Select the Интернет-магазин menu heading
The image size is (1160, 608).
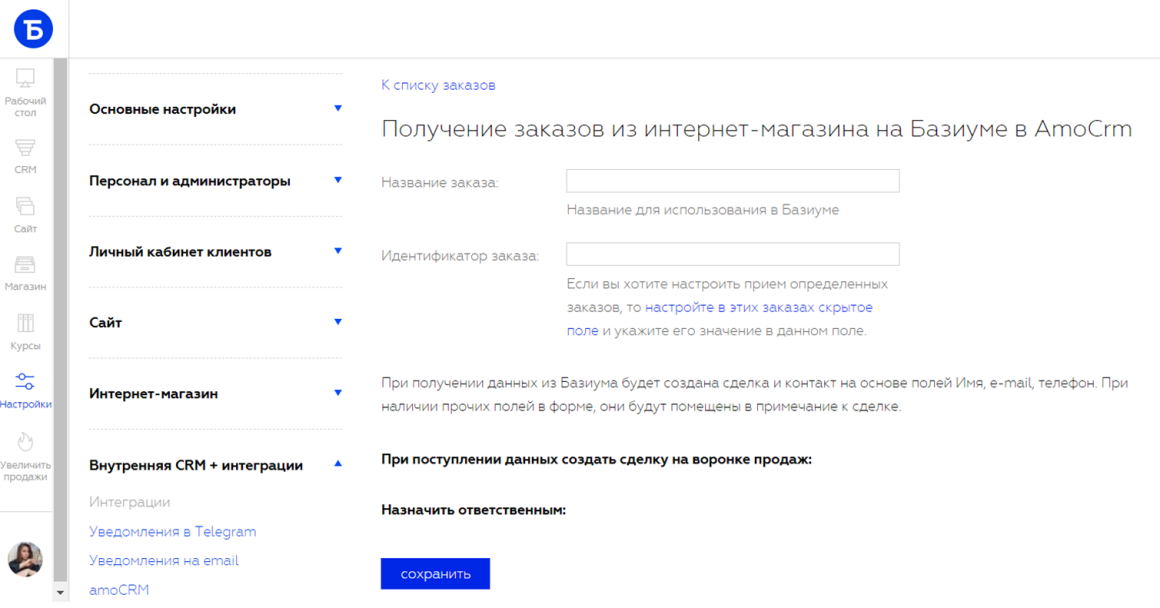(153, 393)
